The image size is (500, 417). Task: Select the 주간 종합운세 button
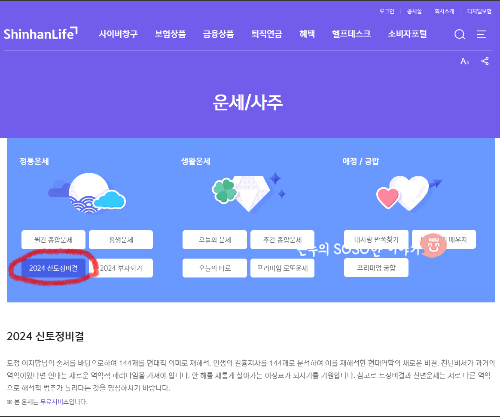282,239
